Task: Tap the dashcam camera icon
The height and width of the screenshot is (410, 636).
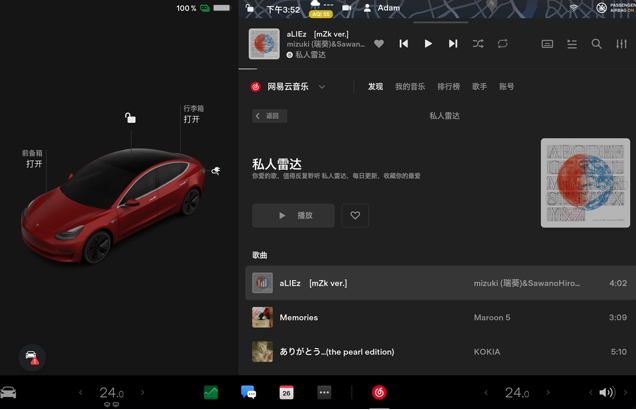Action: (x=347, y=8)
